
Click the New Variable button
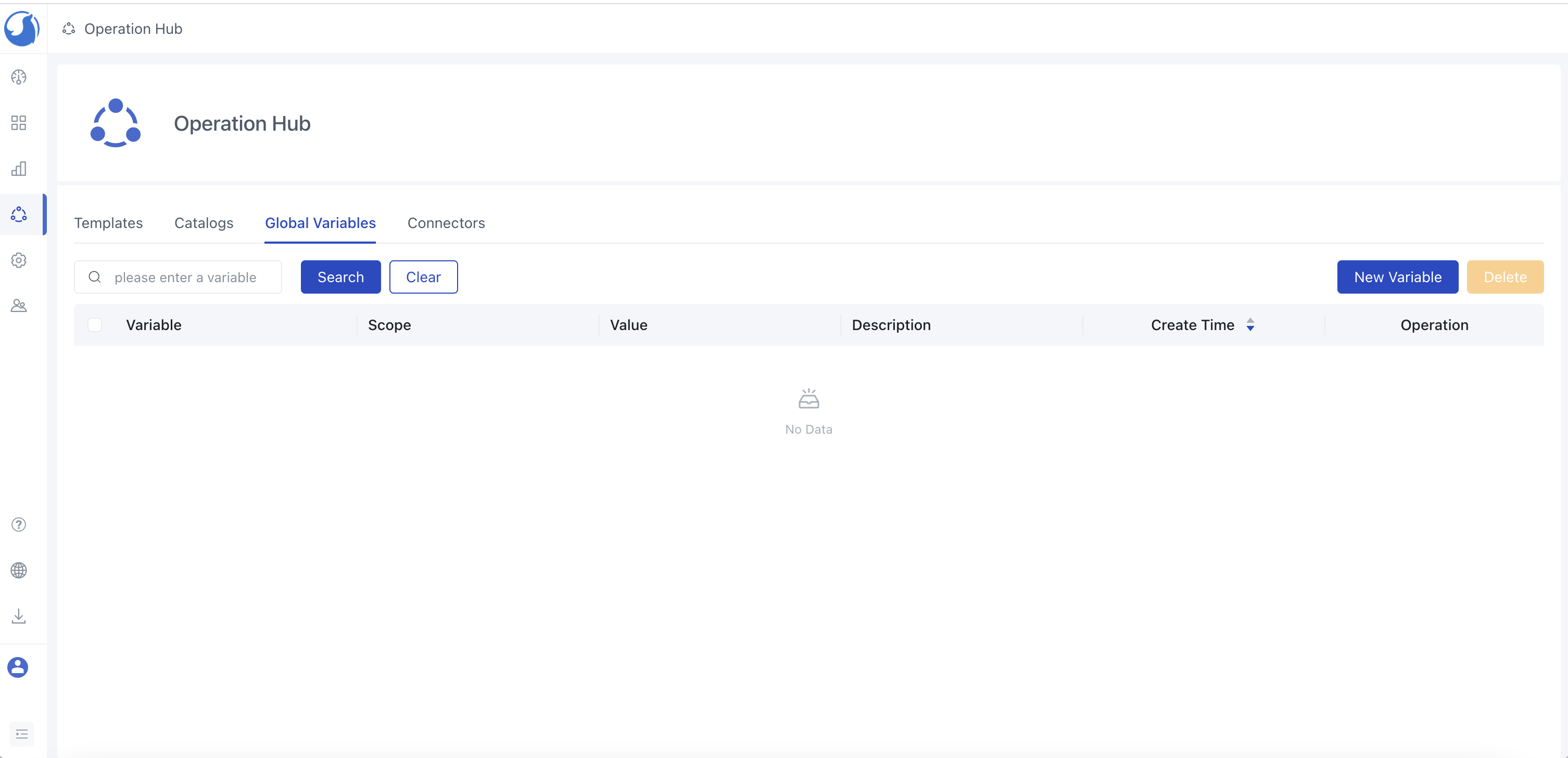[x=1397, y=276]
